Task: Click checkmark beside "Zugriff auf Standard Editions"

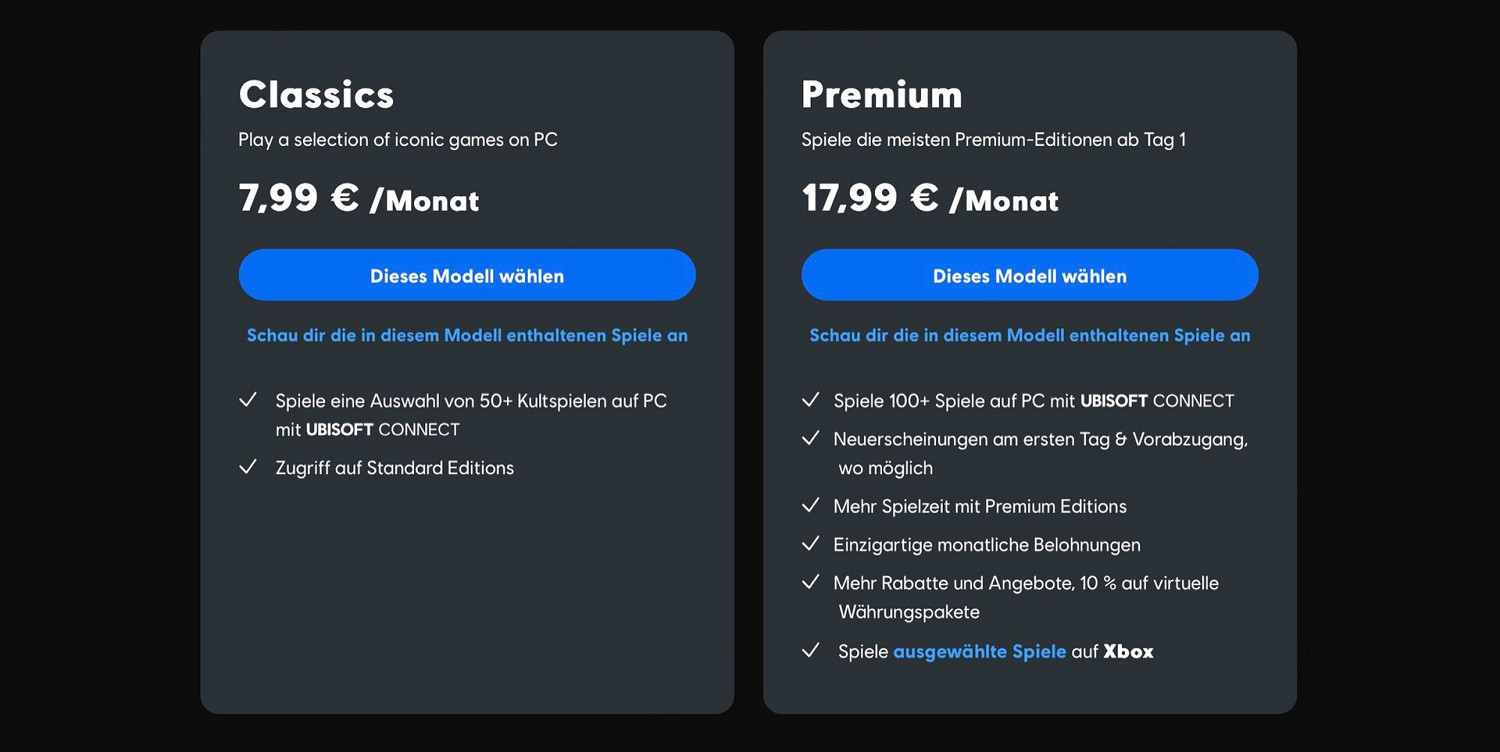Action: (x=248, y=467)
